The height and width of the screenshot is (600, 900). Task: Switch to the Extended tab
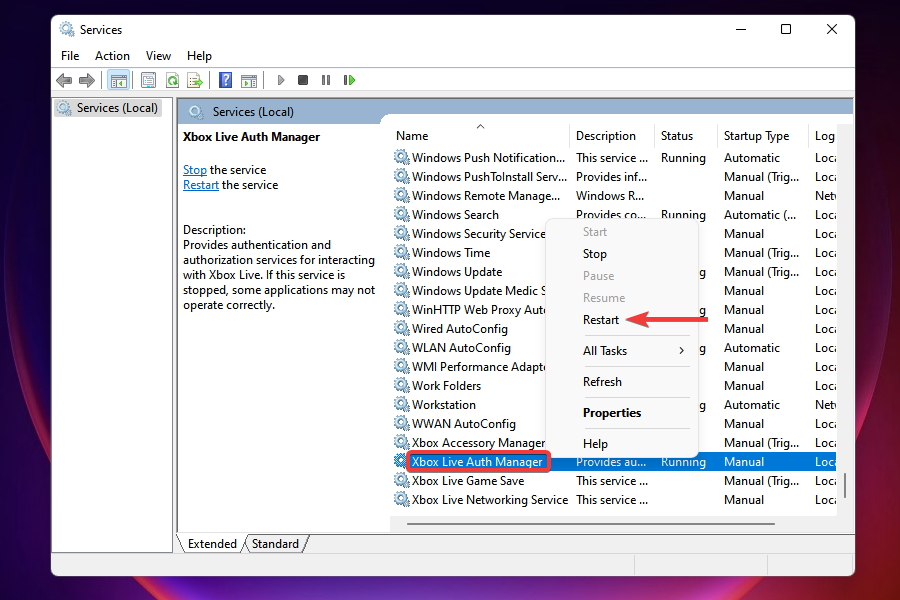[x=212, y=544]
